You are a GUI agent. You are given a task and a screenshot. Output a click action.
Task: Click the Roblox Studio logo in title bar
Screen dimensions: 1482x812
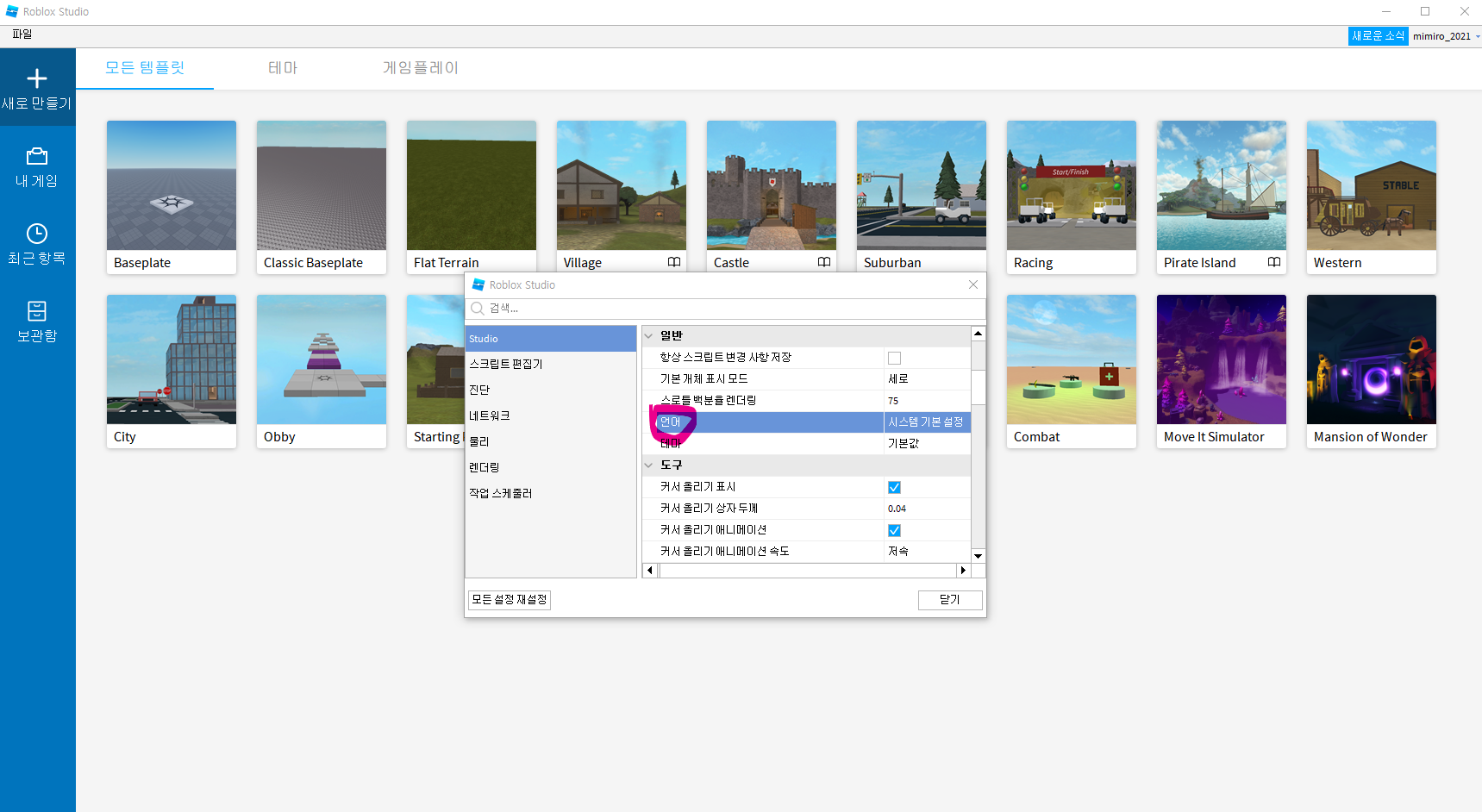coord(11,11)
